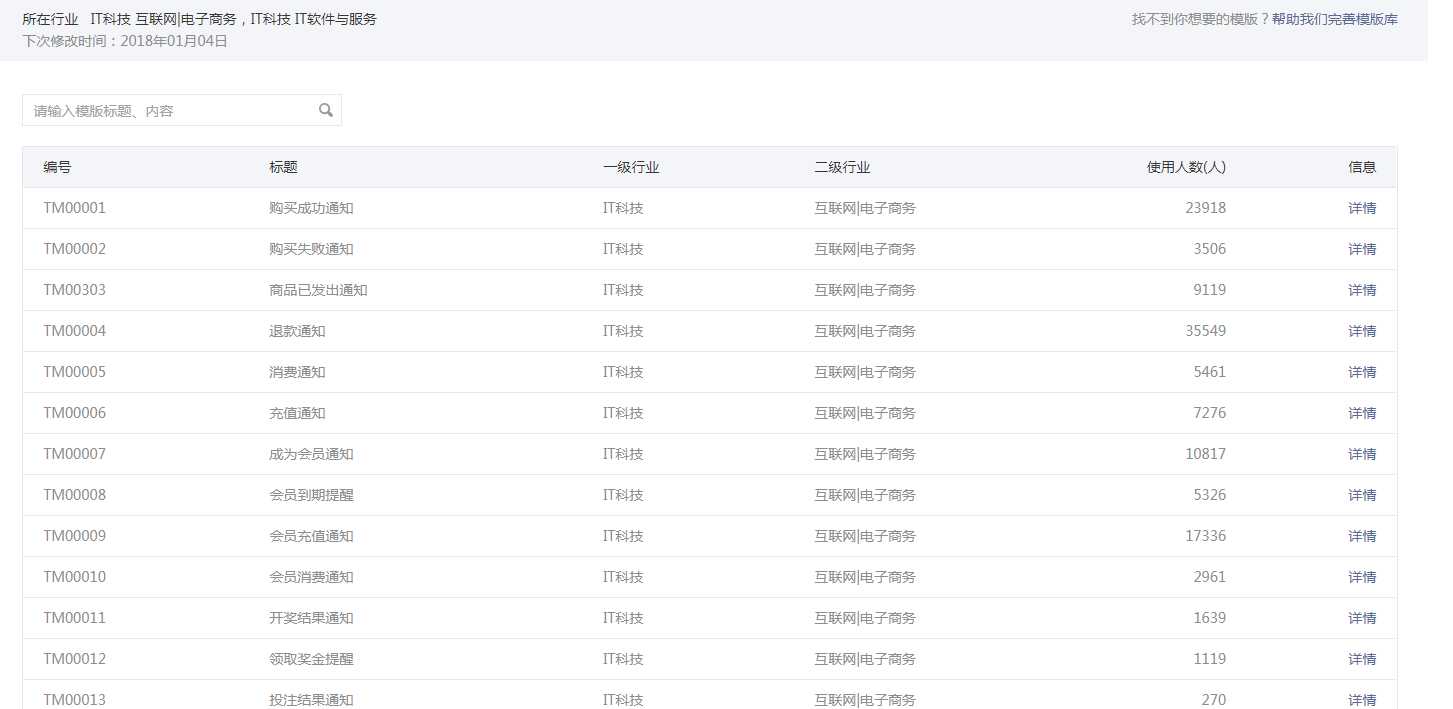Select the template number TM00001

74,208
